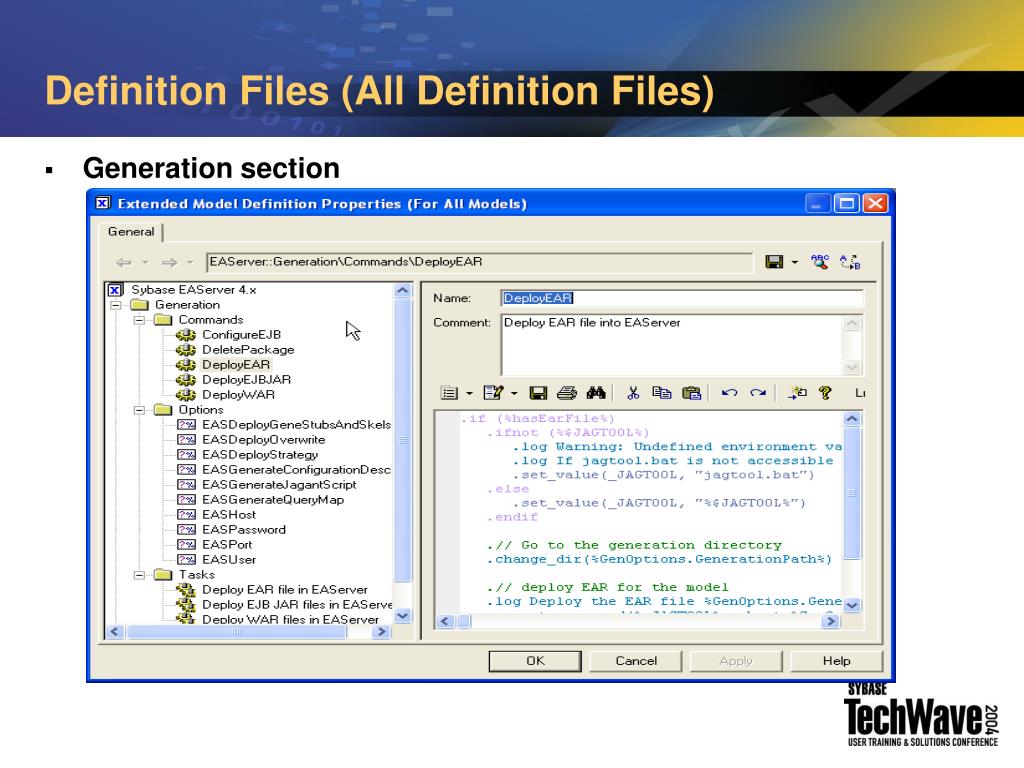Click the edit-with-pencil toolbar icon
The height and width of the screenshot is (768, 1024).
click(x=493, y=392)
